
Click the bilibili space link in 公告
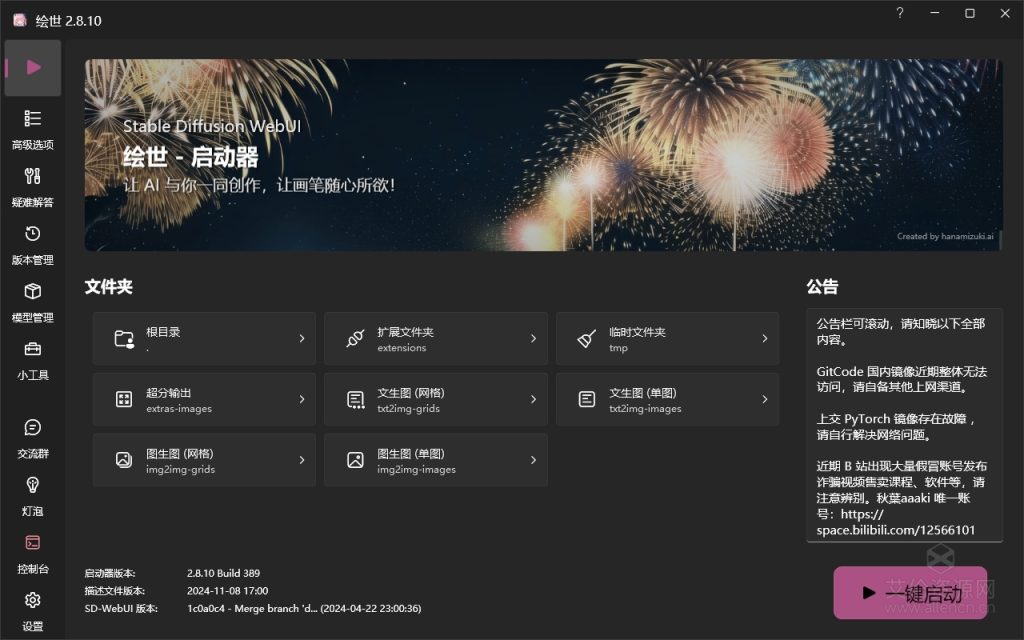895,522
